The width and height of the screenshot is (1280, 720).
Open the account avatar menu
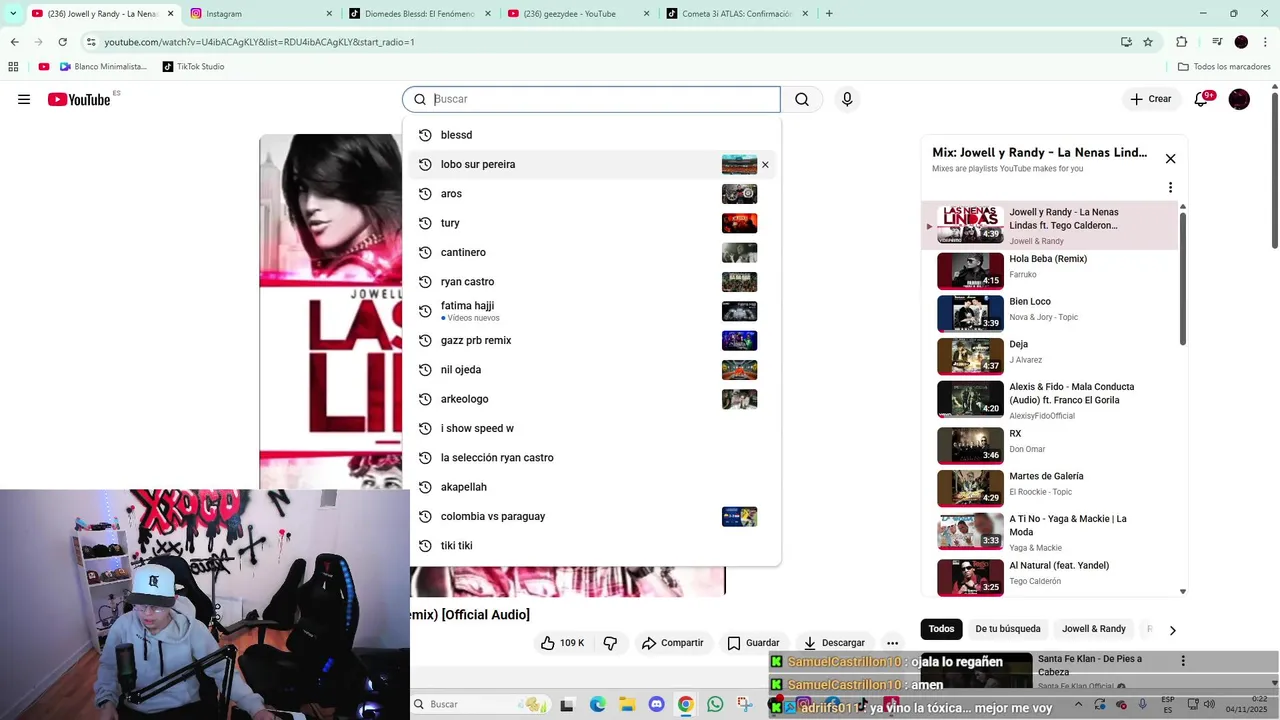[1239, 99]
